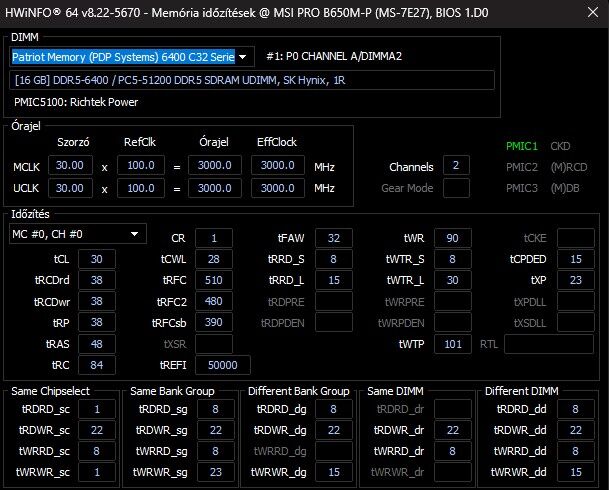Click the UCLK EffClock value 3000.0
This screenshot has width=609, height=490.
[x=278, y=188]
